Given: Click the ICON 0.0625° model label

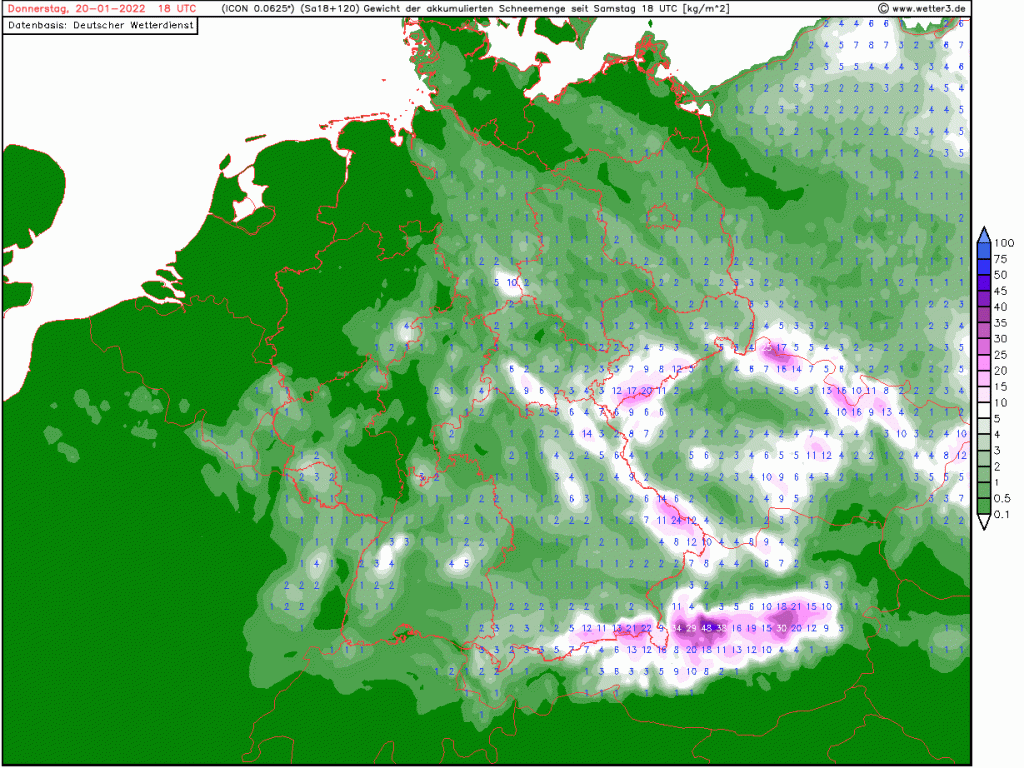Looking at the screenshot, I should (x=251, y=8).
